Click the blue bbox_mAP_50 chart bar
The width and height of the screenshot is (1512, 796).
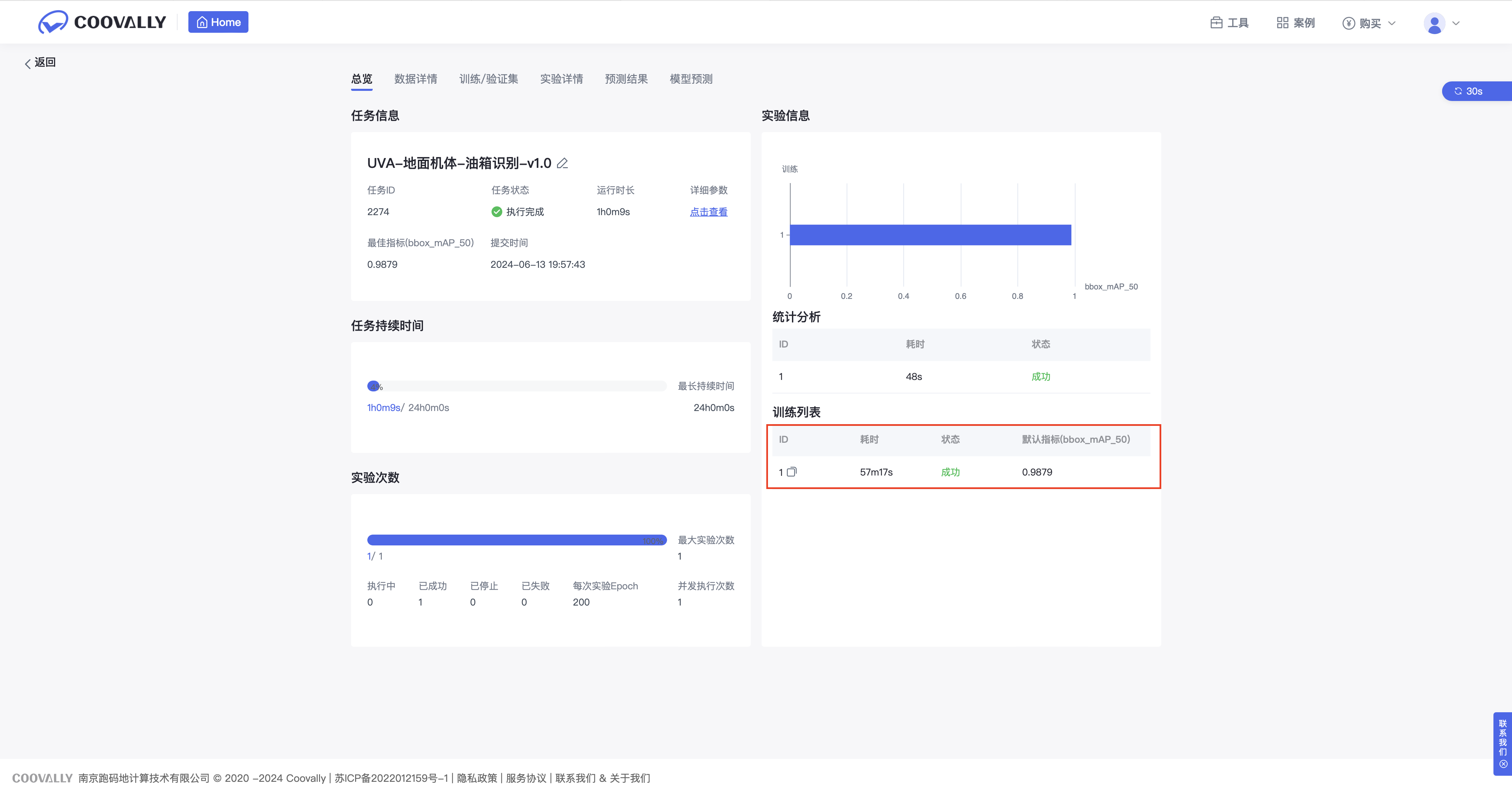(x=930, y=235)
